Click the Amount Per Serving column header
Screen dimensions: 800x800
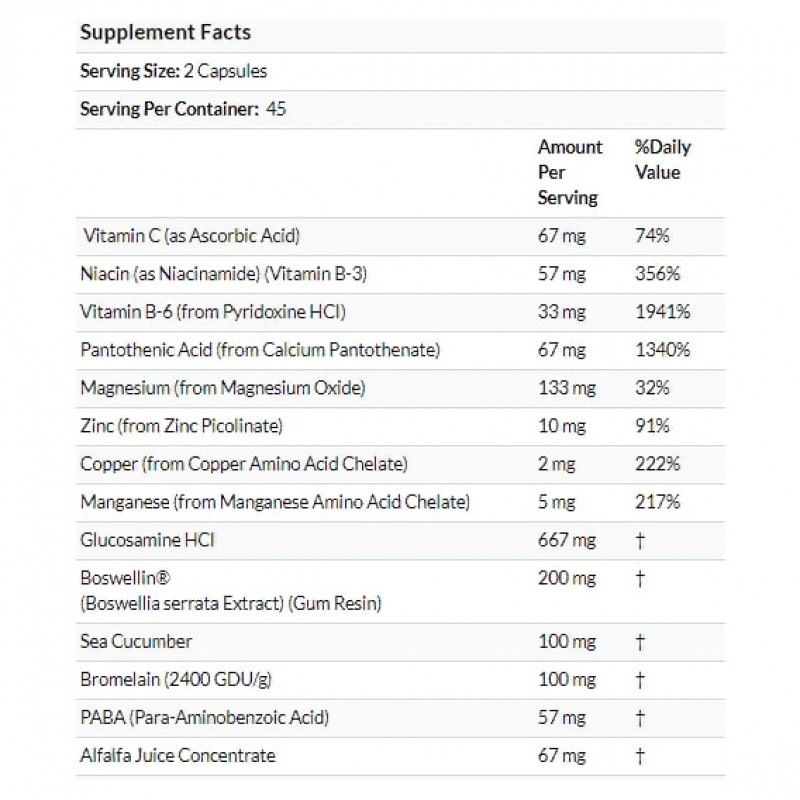570,172
